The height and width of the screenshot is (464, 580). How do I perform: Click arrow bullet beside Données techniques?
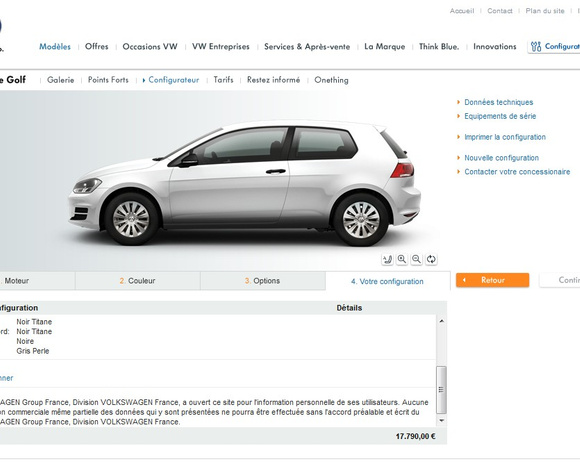[459, 102]
